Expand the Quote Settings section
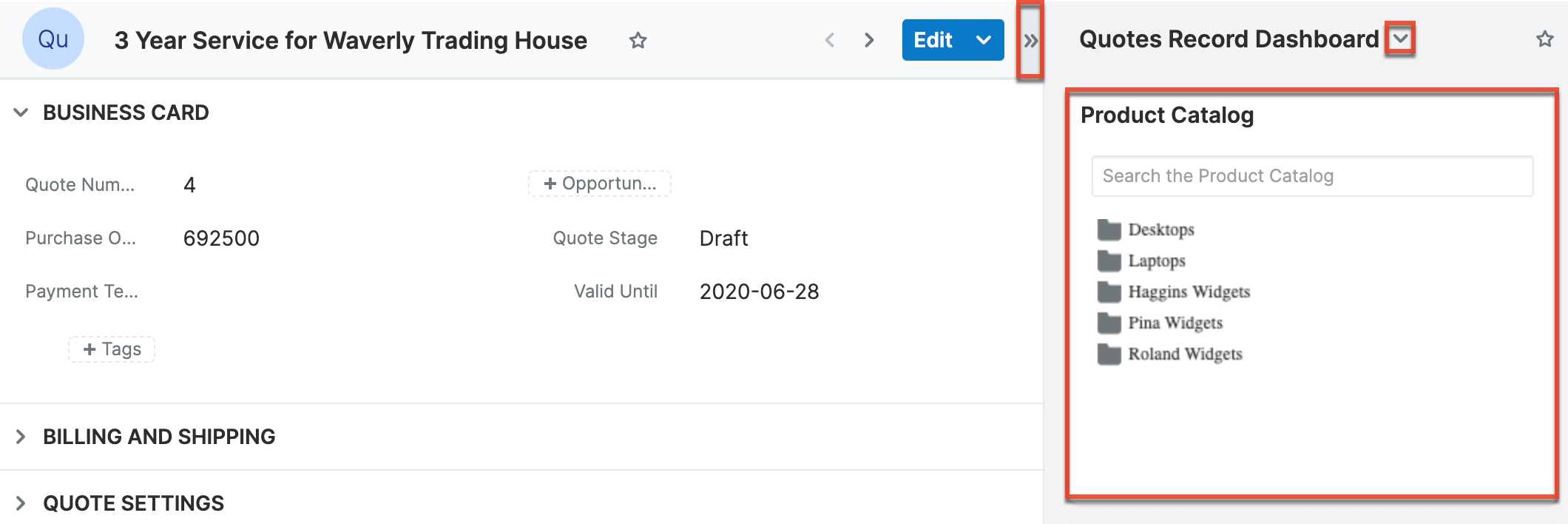This screenshot has width=1568, height=524. 21,503
